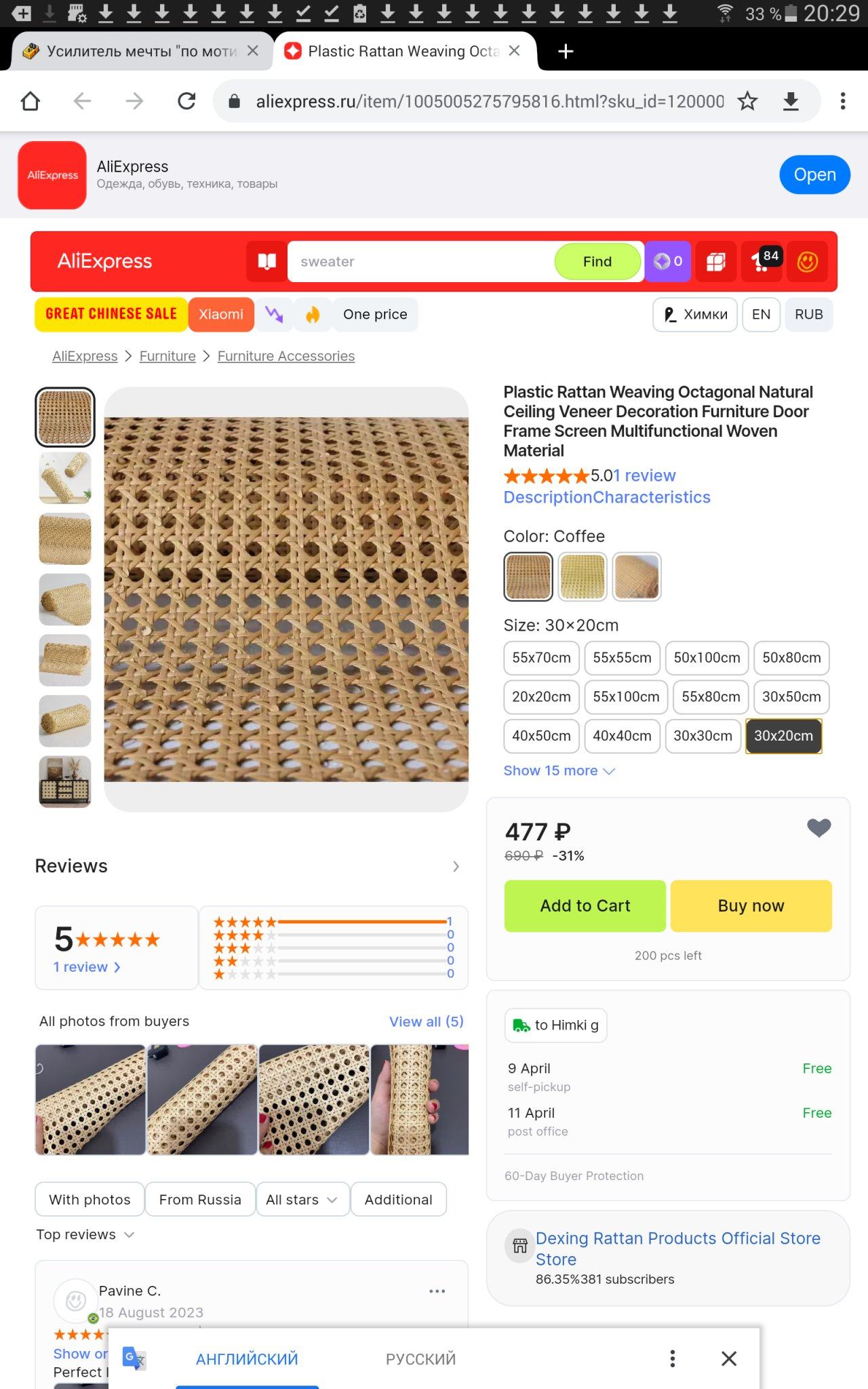Image resolution: width=868 pixels, height=1389 pixels.
Task: Choose the 40x40cm size option
Action: [622, 736]
